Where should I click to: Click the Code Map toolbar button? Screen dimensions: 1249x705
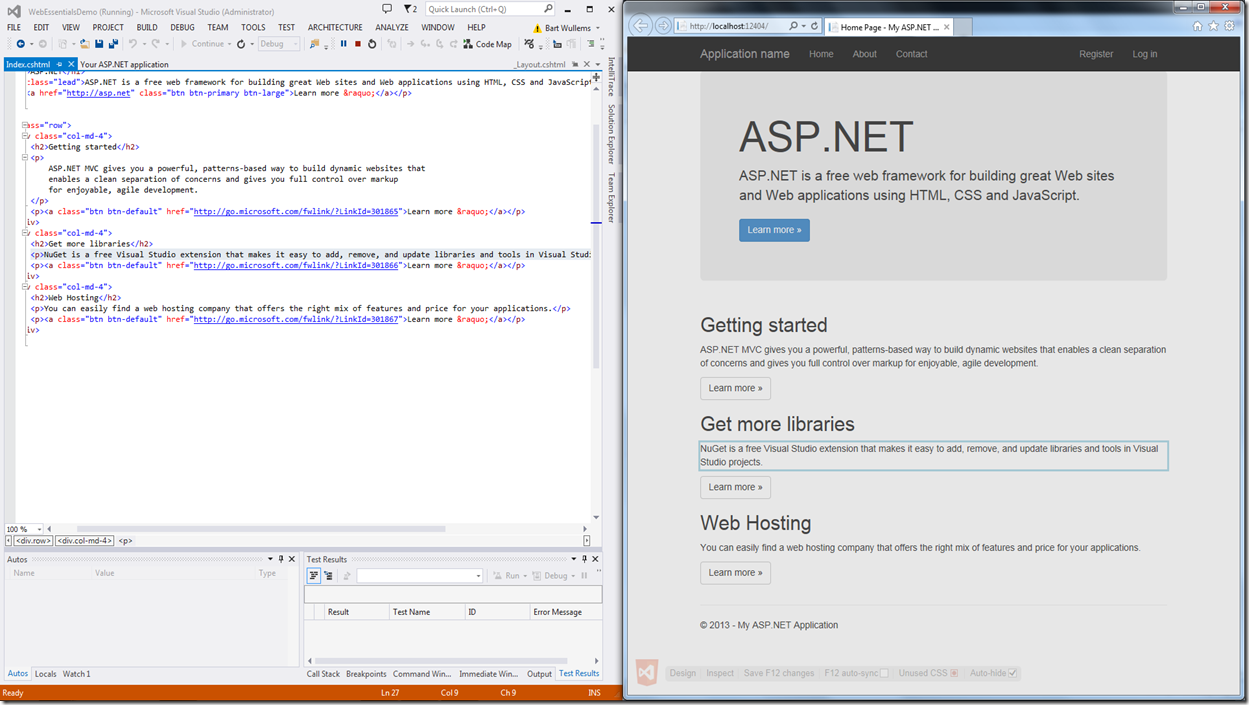point(487,44)
